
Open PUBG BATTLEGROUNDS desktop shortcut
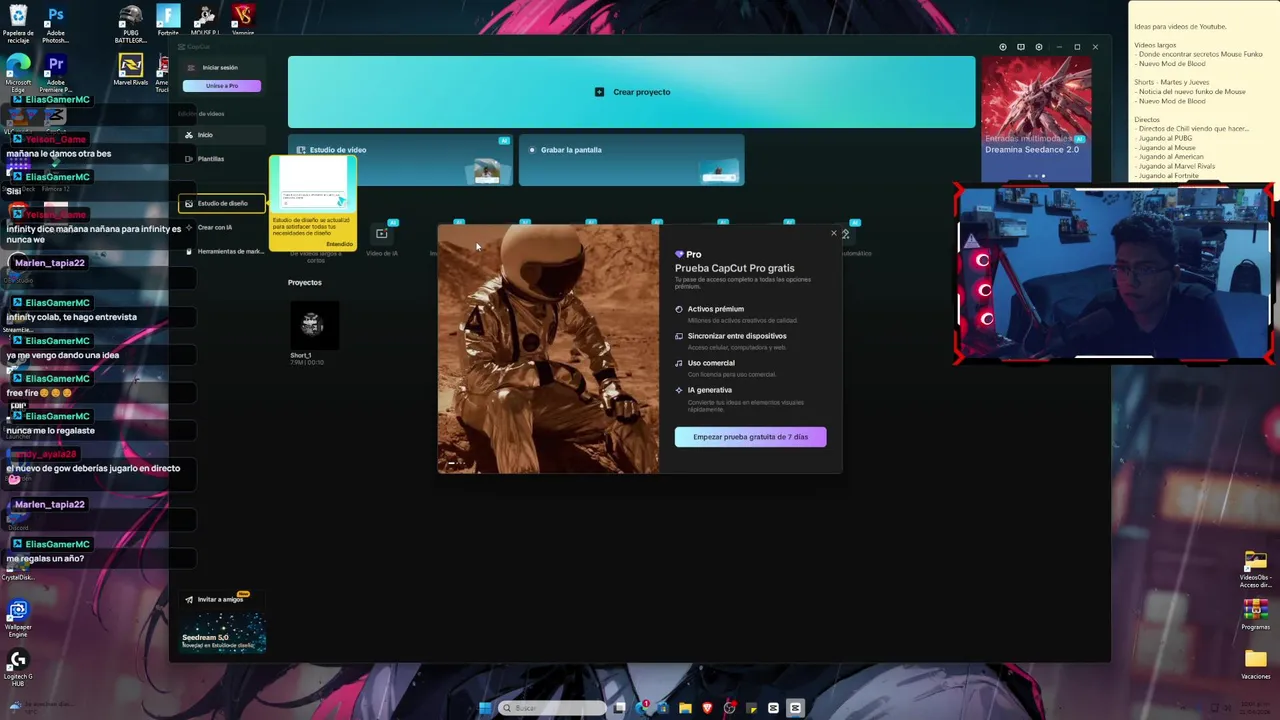(130, 24)
